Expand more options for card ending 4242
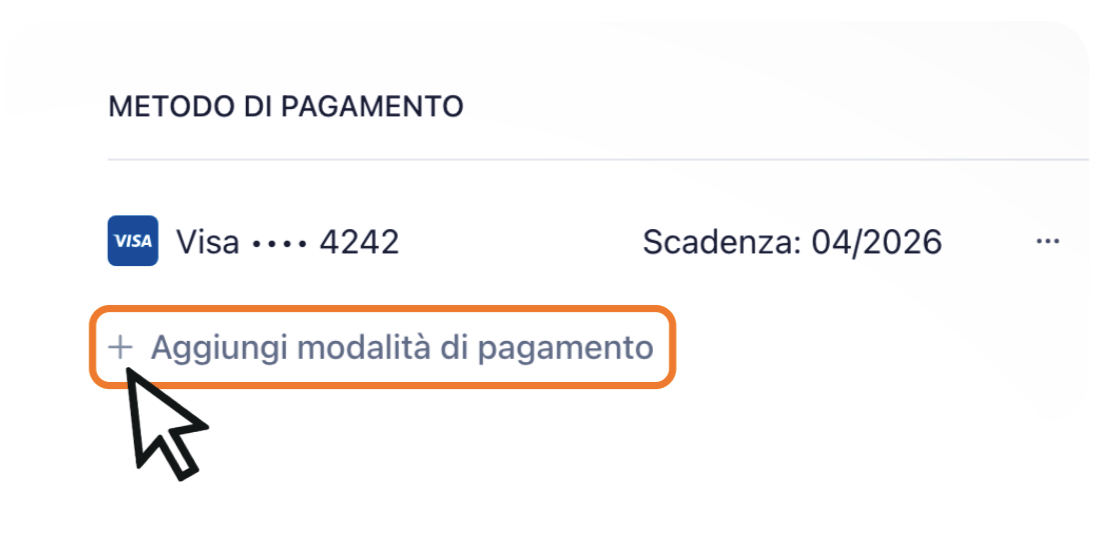 coord(1047,242)
